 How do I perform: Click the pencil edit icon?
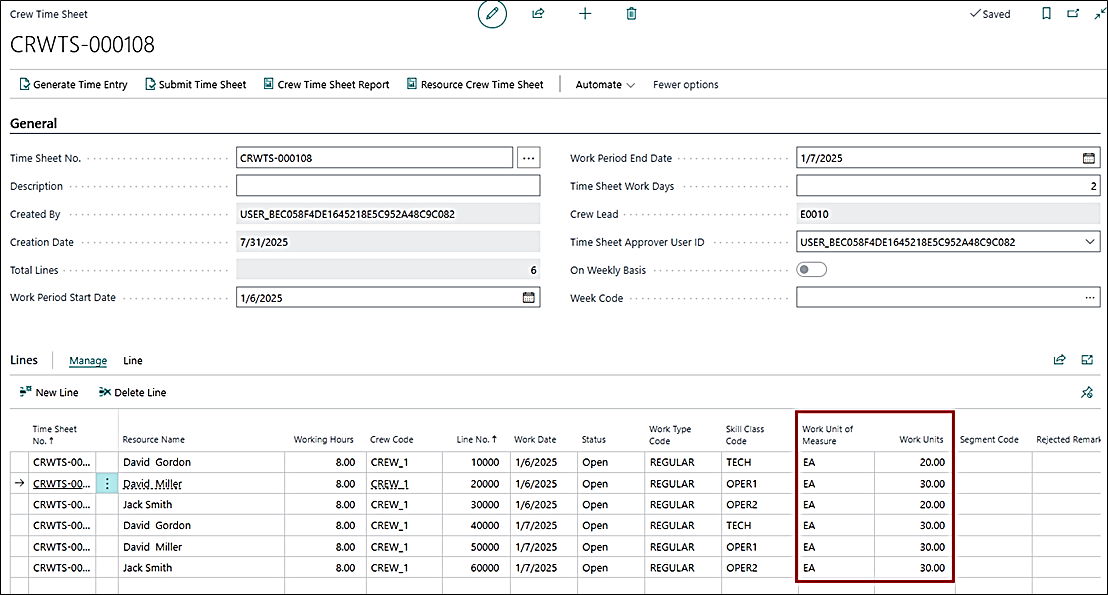pos(493,13)
